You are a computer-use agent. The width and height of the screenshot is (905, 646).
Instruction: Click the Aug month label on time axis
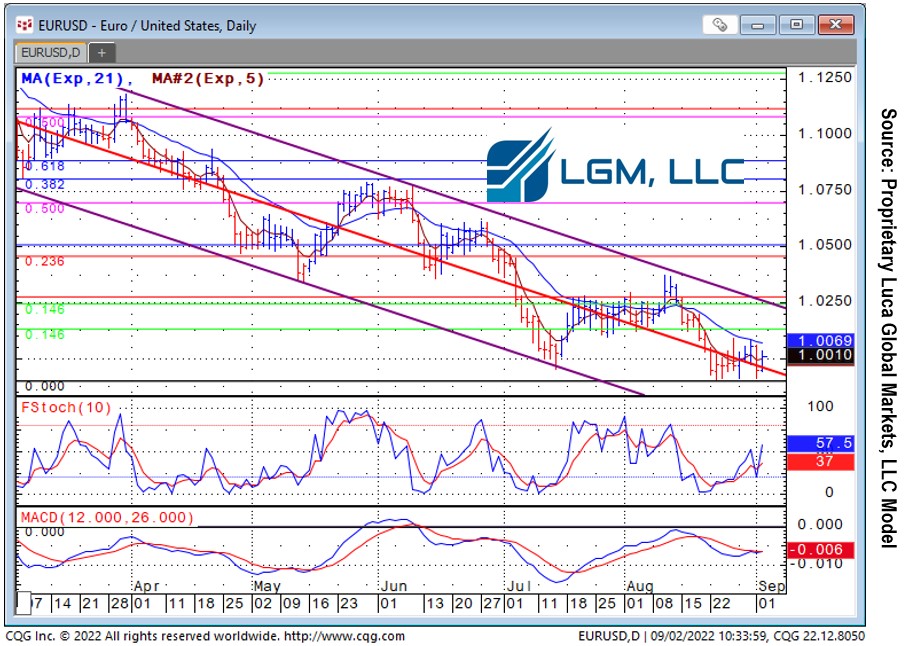point(640,587)
